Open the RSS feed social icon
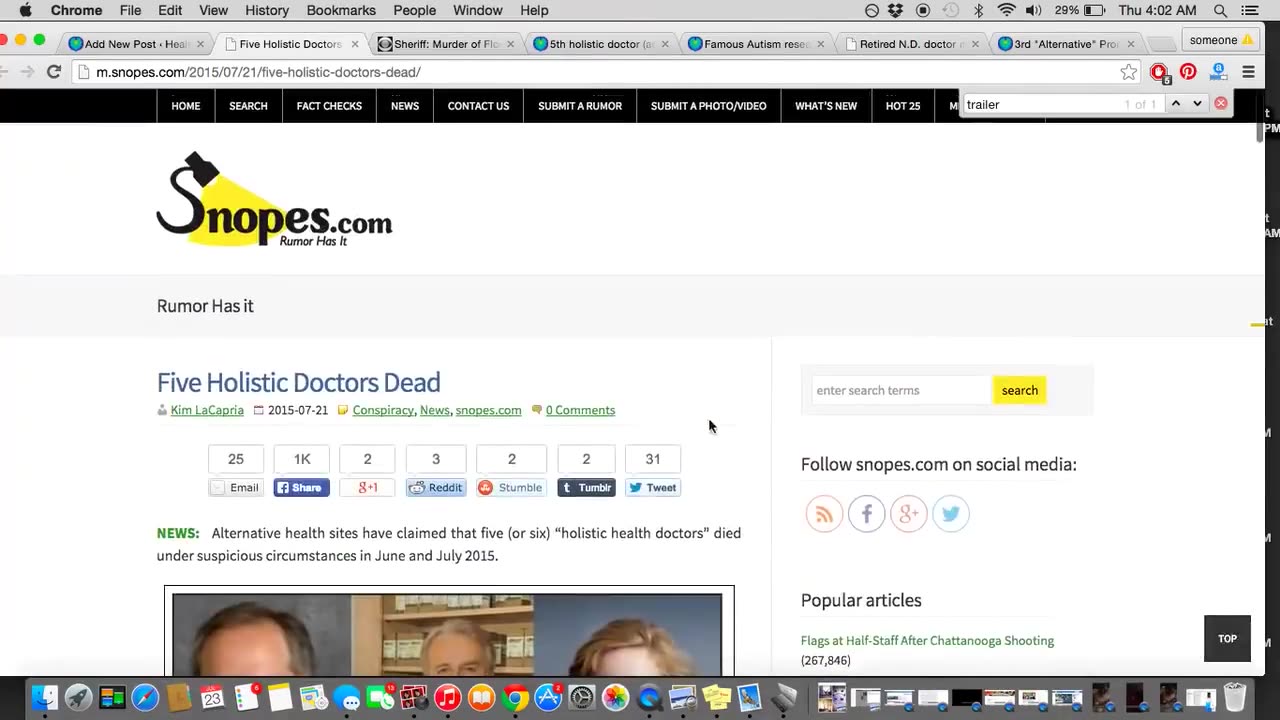1280x720 pixels. pos(824,514)
